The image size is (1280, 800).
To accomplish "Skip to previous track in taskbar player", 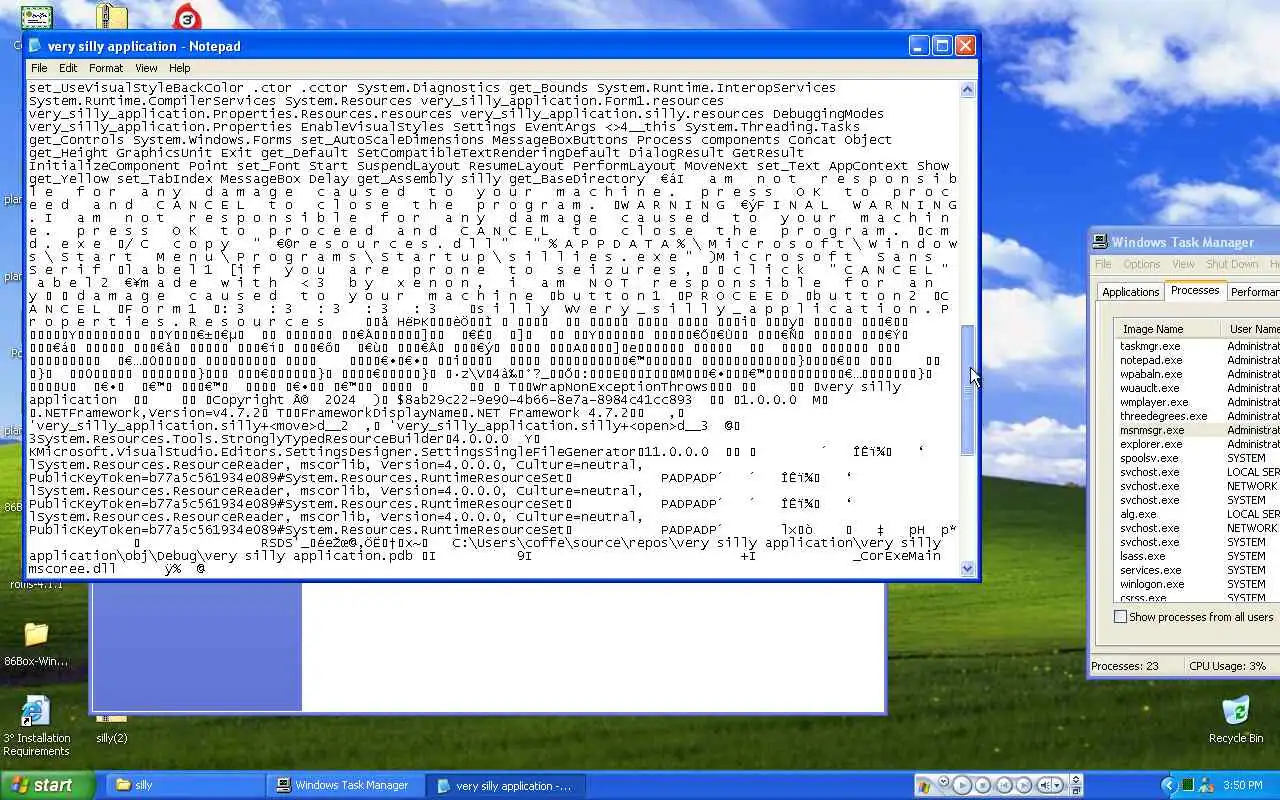I will point(1005,785).
